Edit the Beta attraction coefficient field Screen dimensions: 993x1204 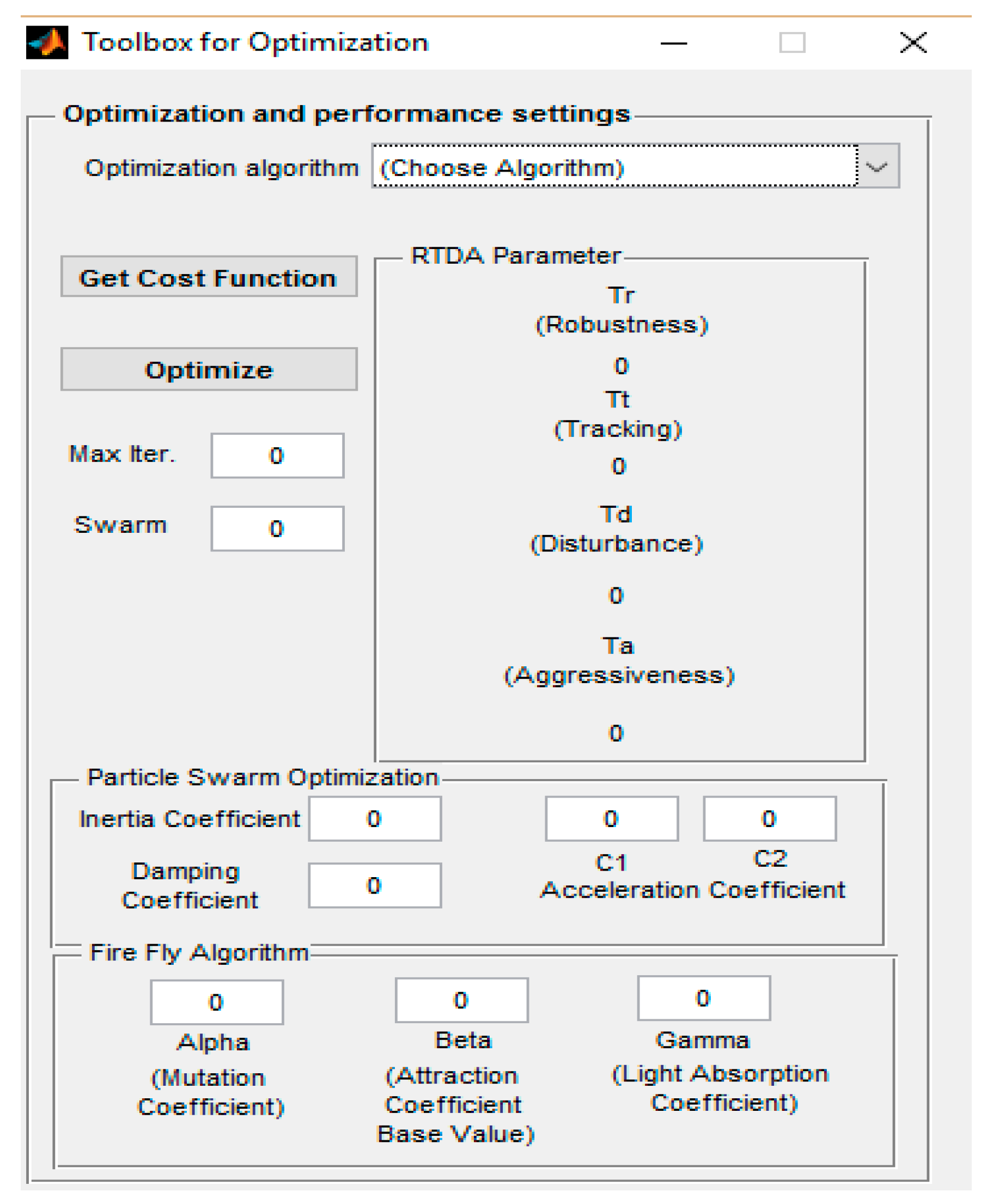pos(461,1000)
